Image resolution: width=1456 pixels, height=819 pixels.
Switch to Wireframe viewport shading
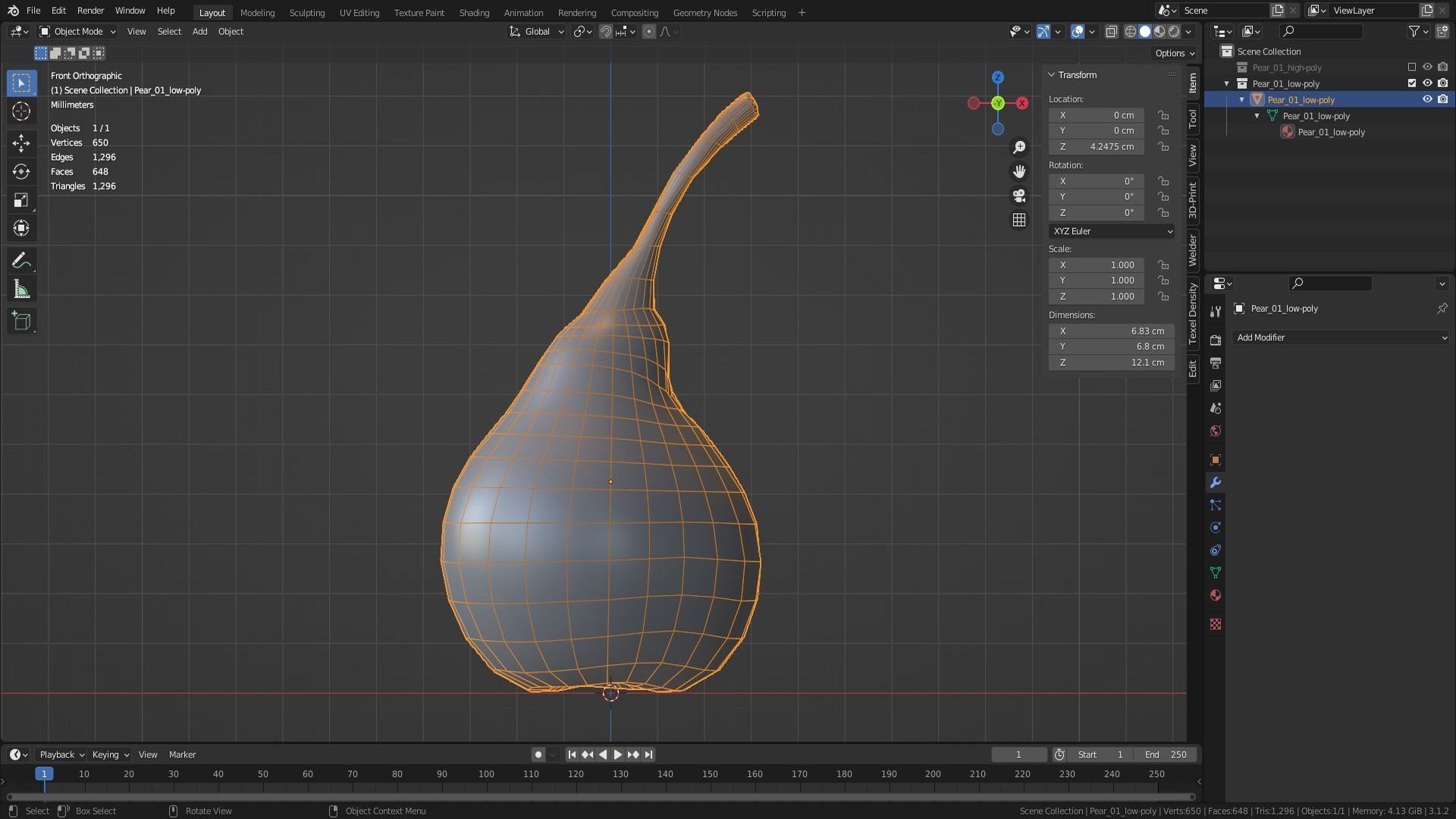point(1131,32)
